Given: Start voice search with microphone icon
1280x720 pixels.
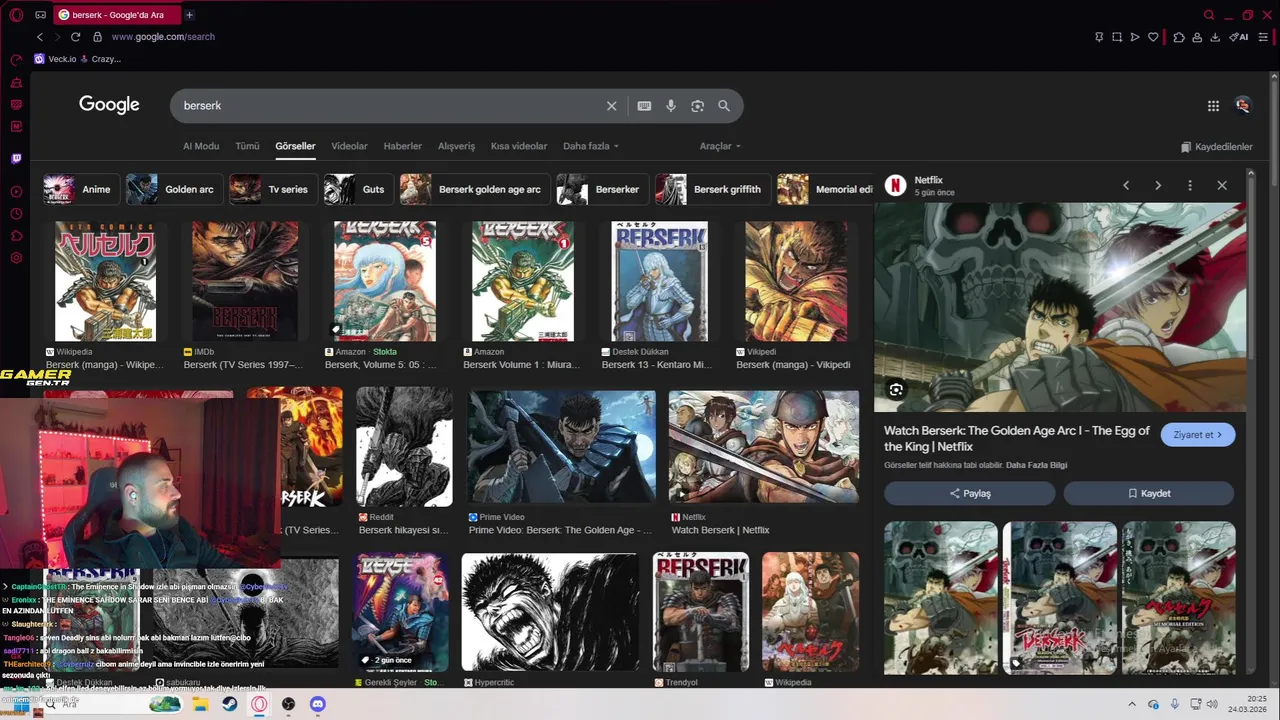Looking at the screenshot, I should coord(671,106).
